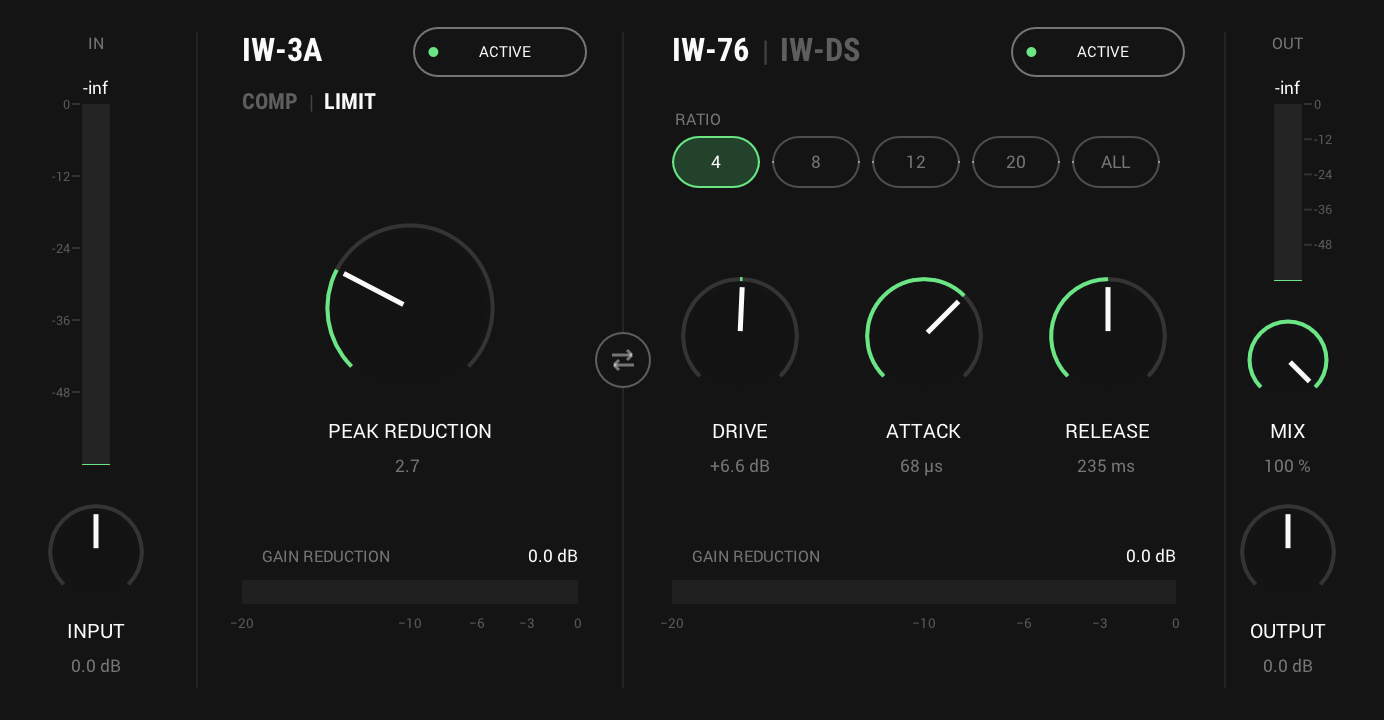This screenshot has height=720, width=1384.
Task: Click the IW-3A gain reduction meter bar
Action: (410, 592)
